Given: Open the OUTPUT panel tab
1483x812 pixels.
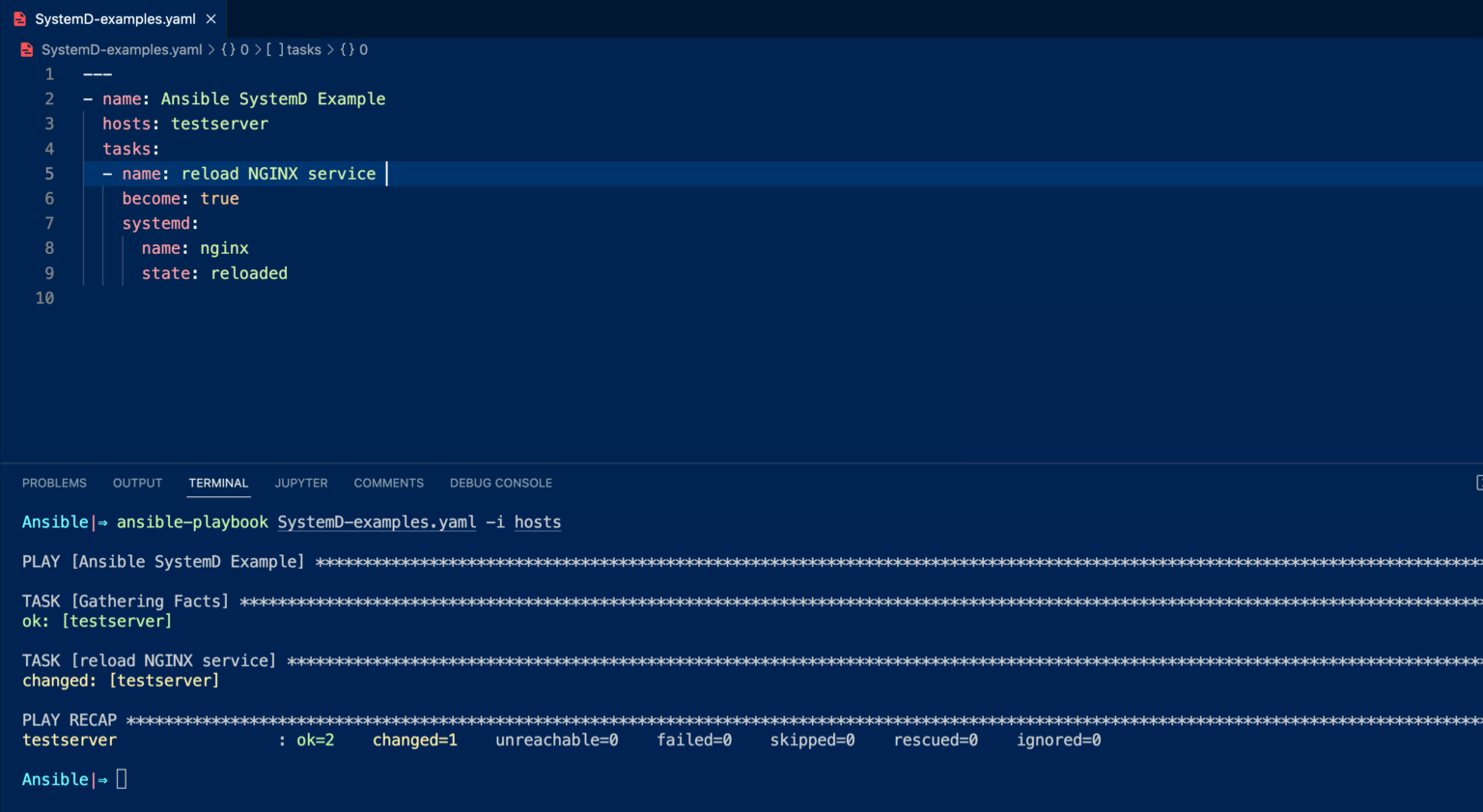Looking at the screenshot, I should click(x=137, y=483).
